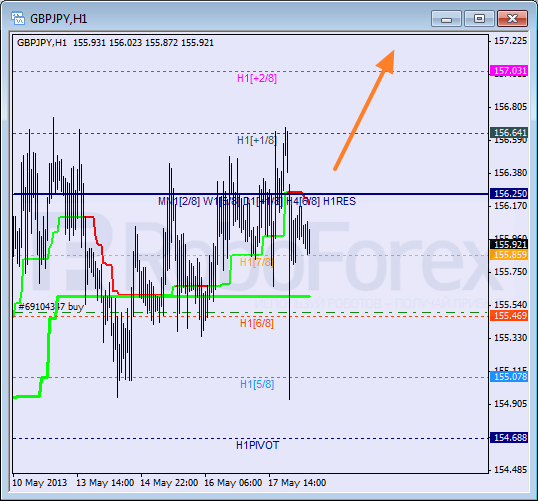538x501 pixels.
Task: Select the H1[+2/8] level label
Action: click(x=257, y=78)
